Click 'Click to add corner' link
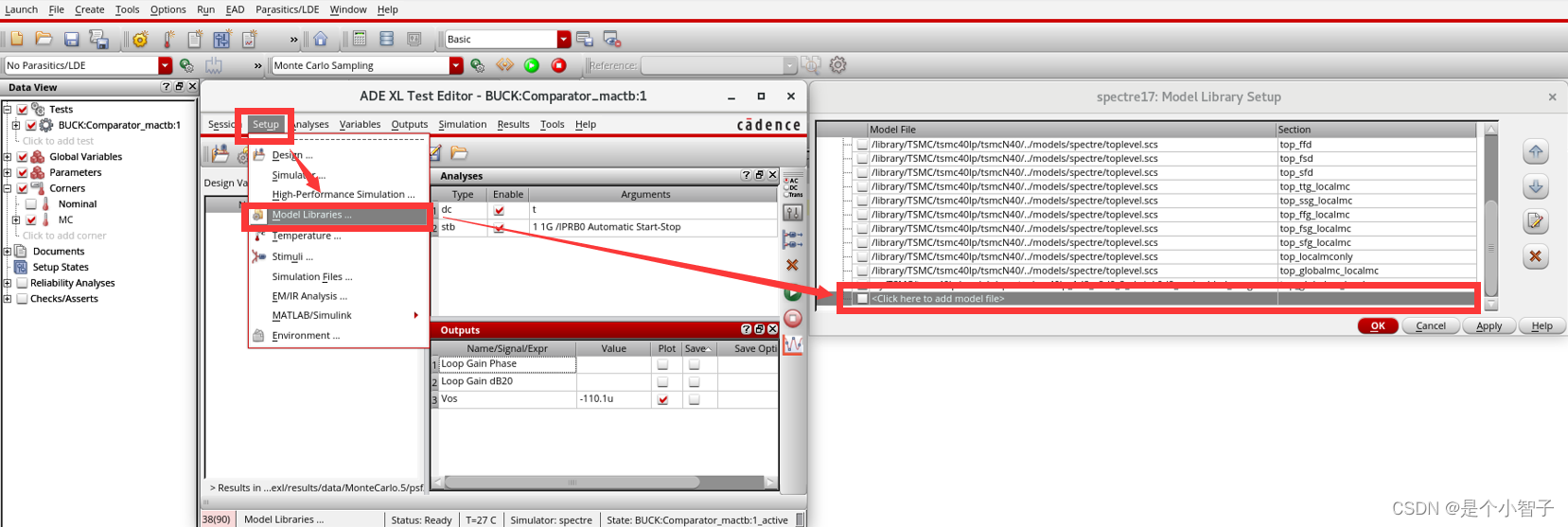 [x=63, y=236]
